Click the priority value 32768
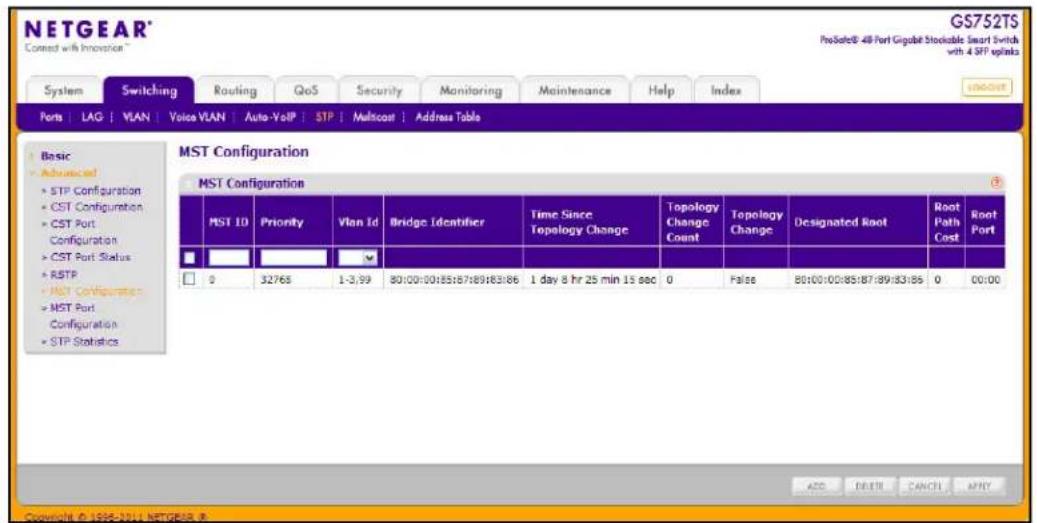1037x523 pixels. tap(276, 280)
